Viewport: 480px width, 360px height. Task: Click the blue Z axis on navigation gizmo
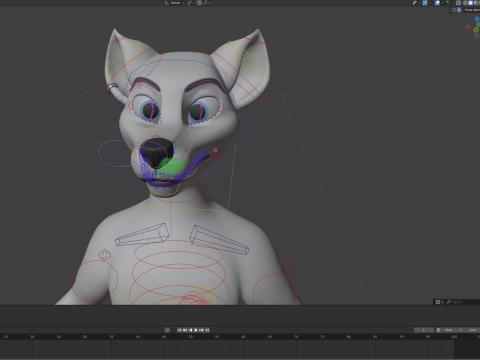[477, 19]
